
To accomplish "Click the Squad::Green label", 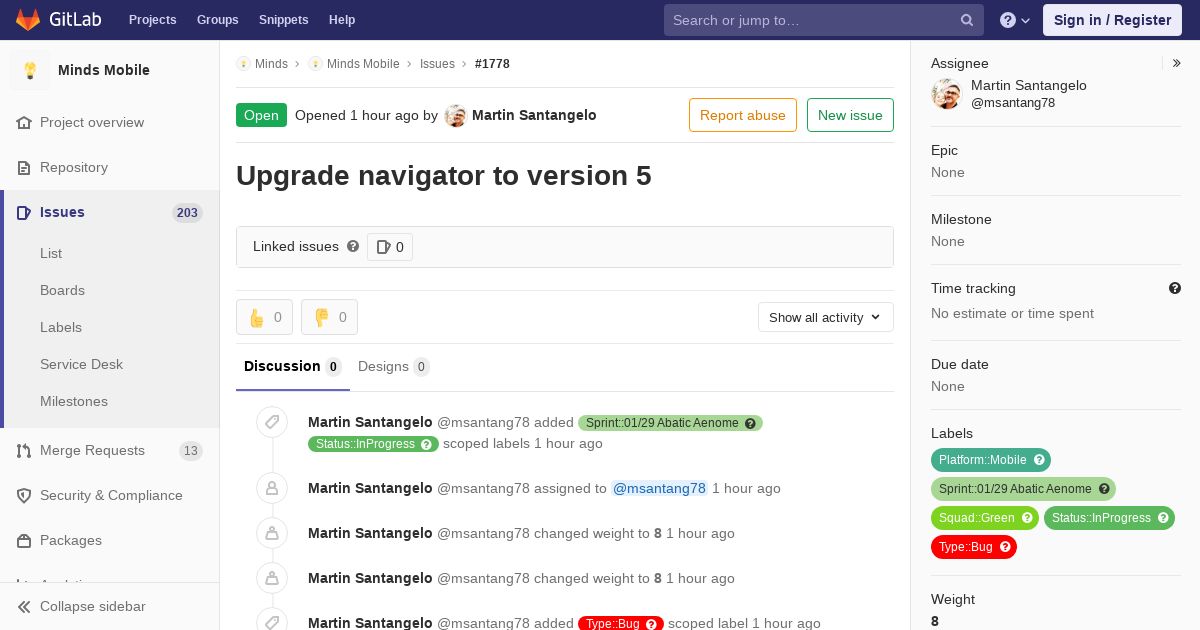I will [985, 518].
